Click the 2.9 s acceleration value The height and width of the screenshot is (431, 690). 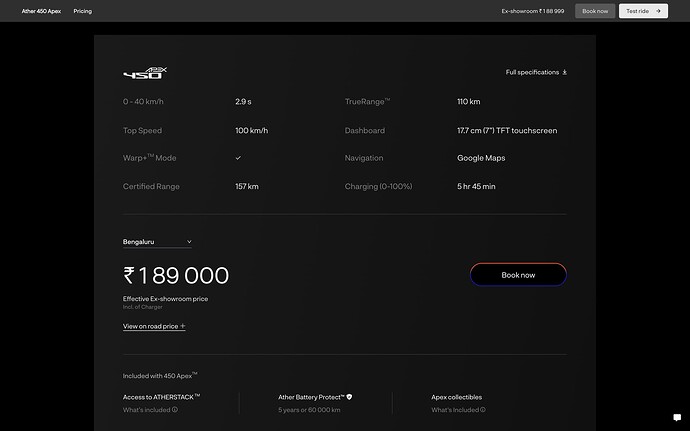pyautogui.click(x=243, y=102)
